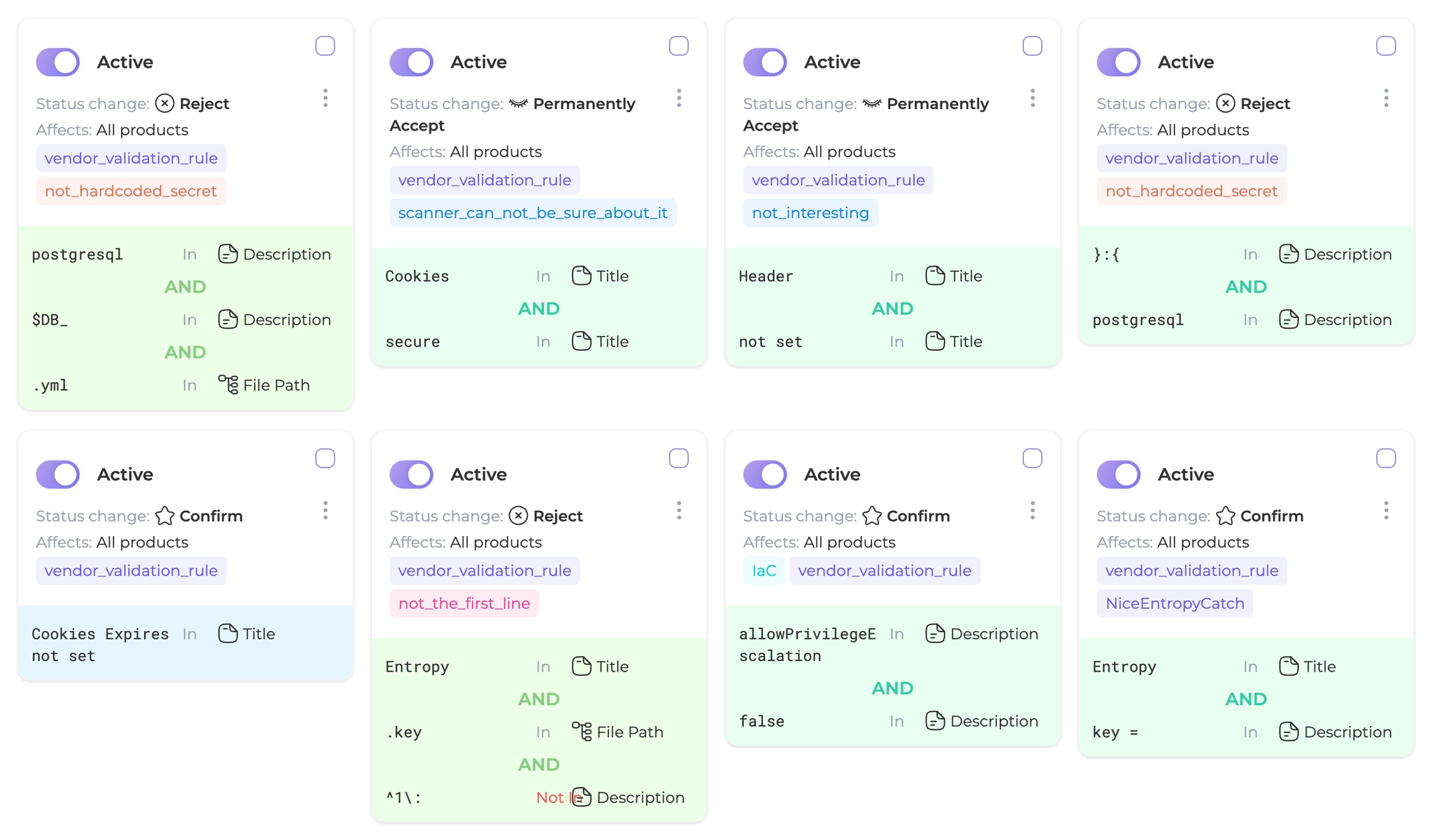Open the three-dot menu on the Header rule card
Viewport: 1432px width, 840px height.
pos(1033,98)
